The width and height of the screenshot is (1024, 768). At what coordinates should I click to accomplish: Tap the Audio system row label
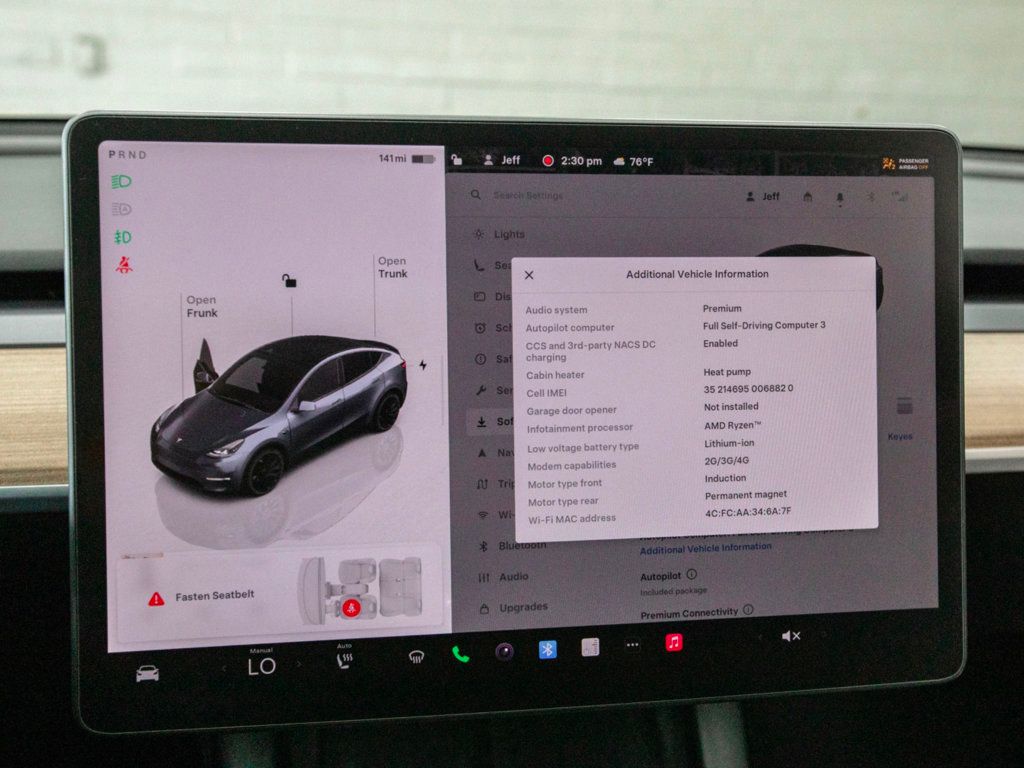click(x=556, y=310)
